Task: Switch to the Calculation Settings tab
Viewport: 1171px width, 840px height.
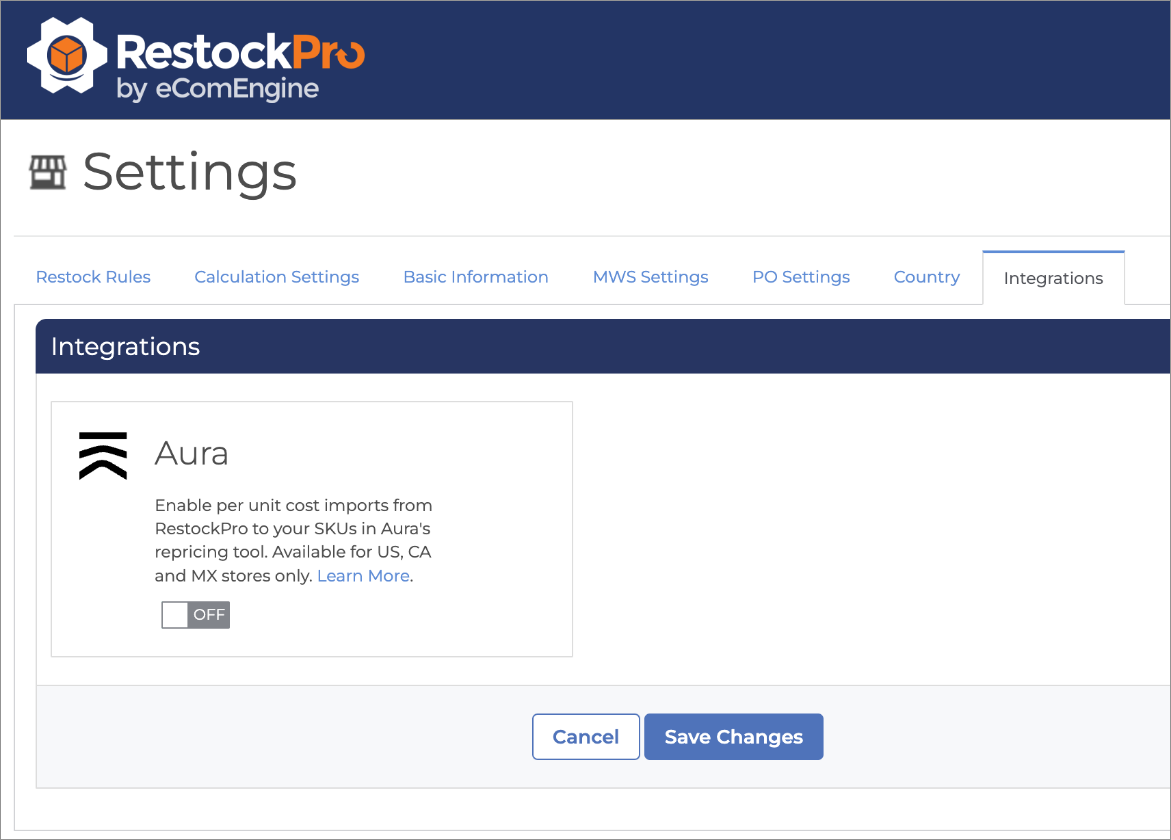Action: 276,277
